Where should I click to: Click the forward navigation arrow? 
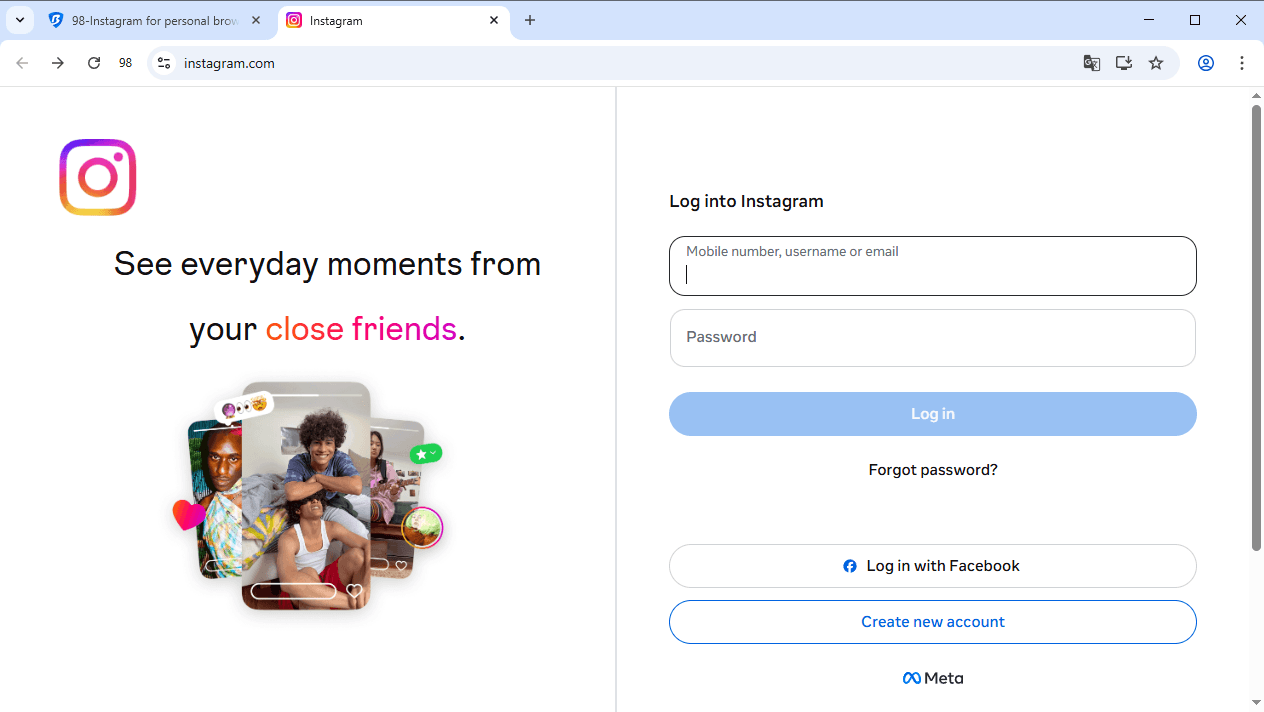pos(58,62)
